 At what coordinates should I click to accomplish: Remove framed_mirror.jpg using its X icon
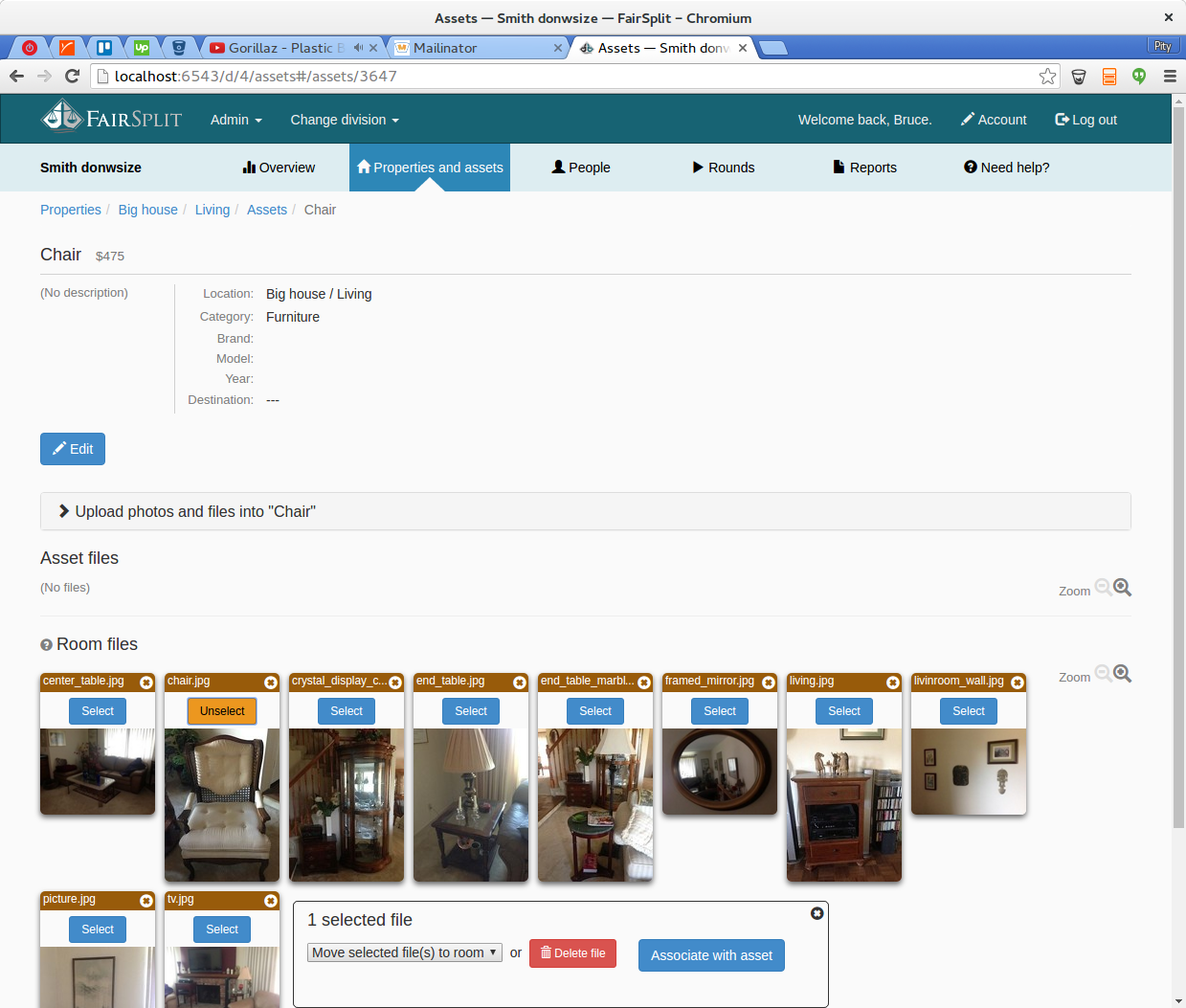click(769, 683)
